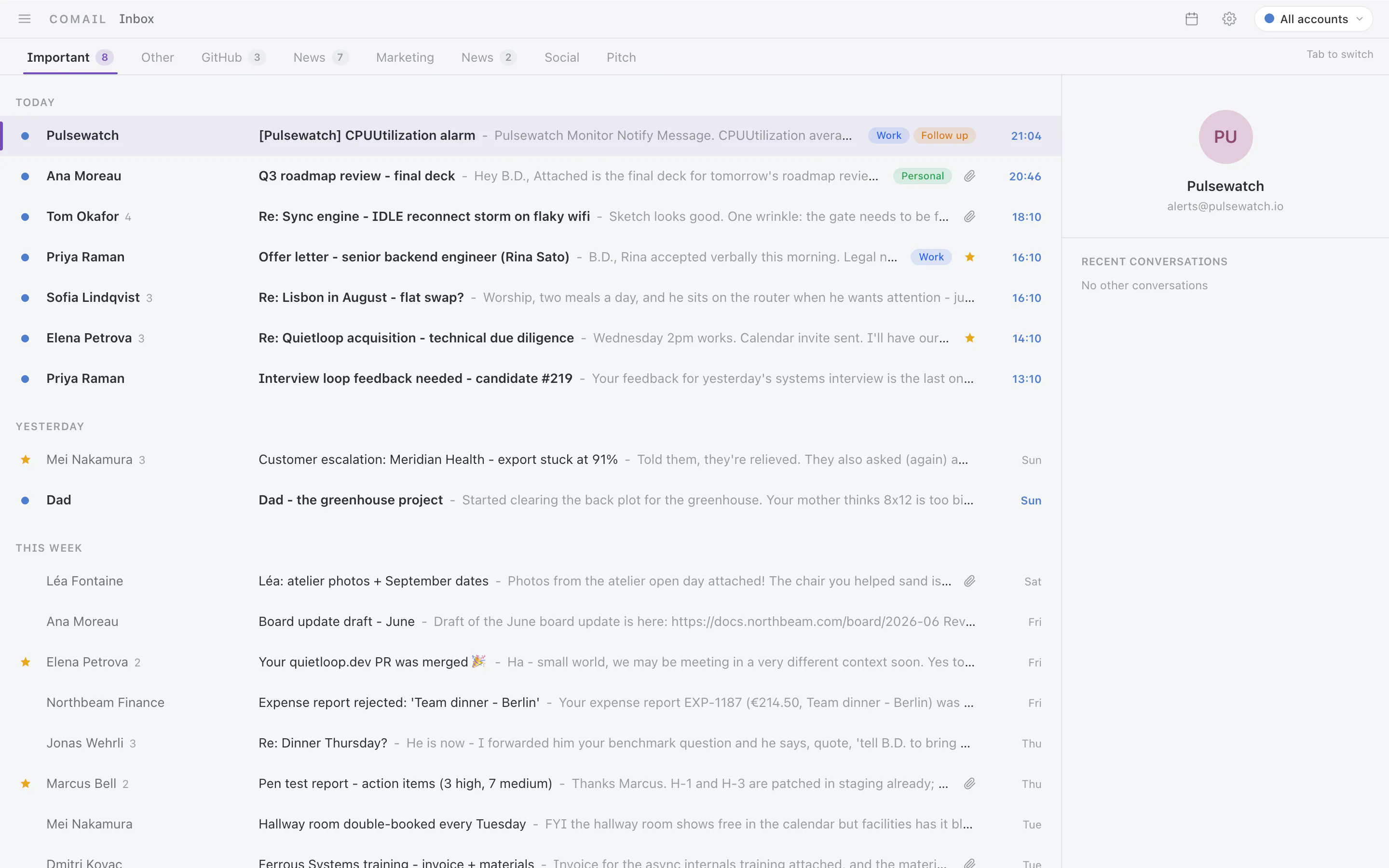1389x868 pixels.
Task: Click the Léa Fontaine sender name
Action: point(84,581)
